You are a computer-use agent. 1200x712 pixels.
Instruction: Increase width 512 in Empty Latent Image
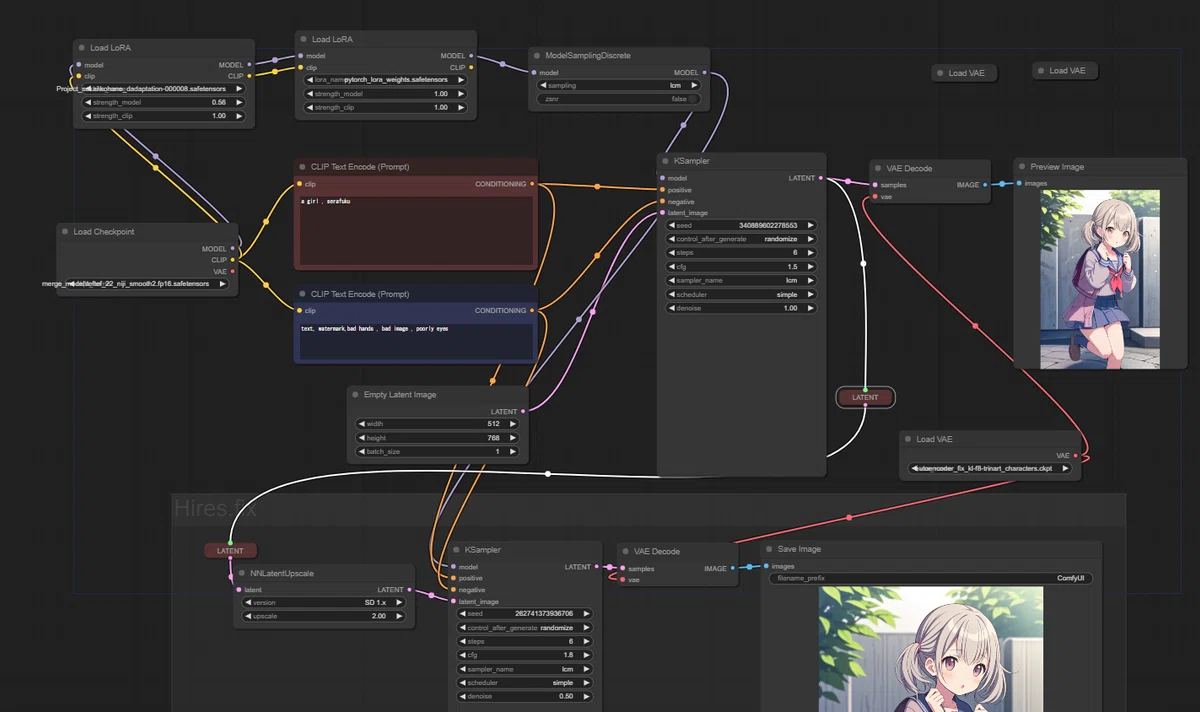[513, 424]
